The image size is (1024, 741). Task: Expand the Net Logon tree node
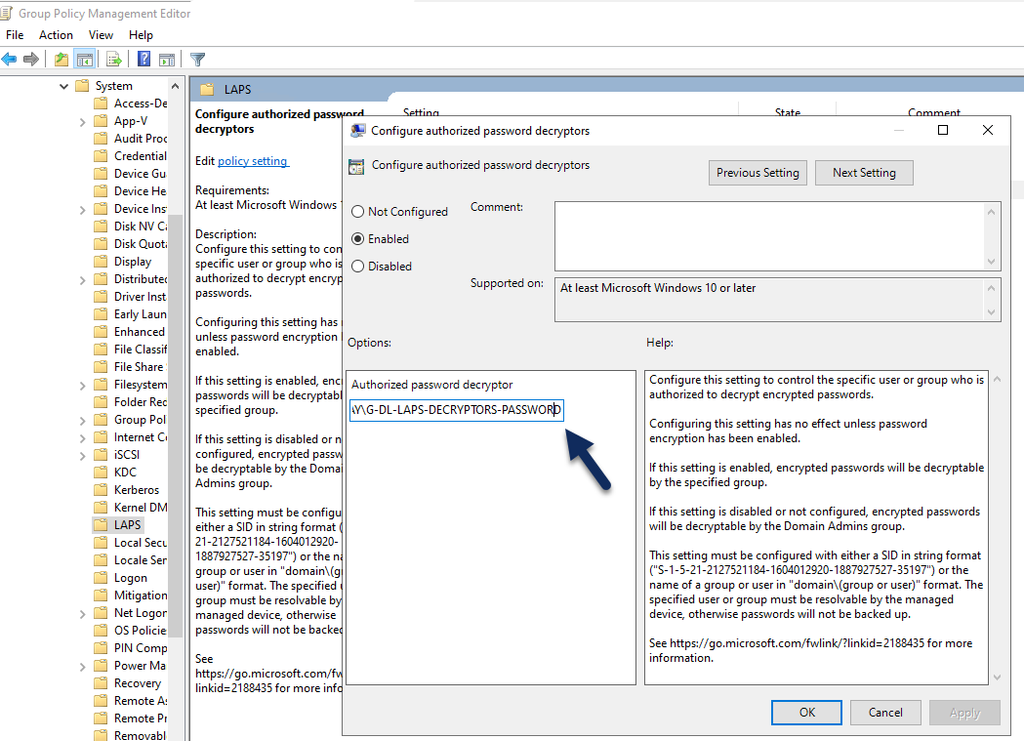click(82, 614)
